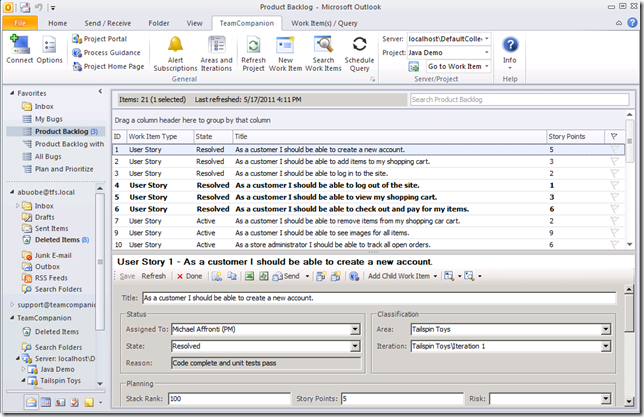Switch to the Work Item(s) / Query tab
This screenshot has height=417, width=644.
324,23
